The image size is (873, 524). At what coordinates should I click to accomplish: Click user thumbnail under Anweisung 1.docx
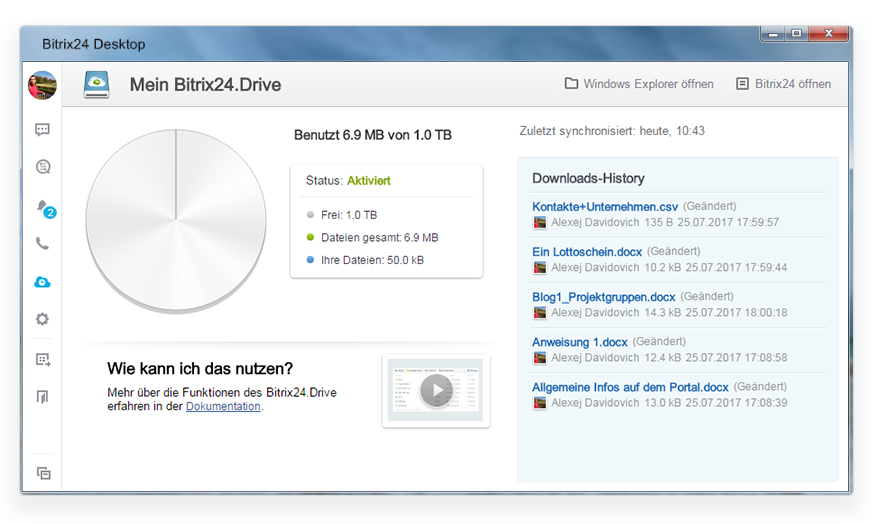click(540, 358)
